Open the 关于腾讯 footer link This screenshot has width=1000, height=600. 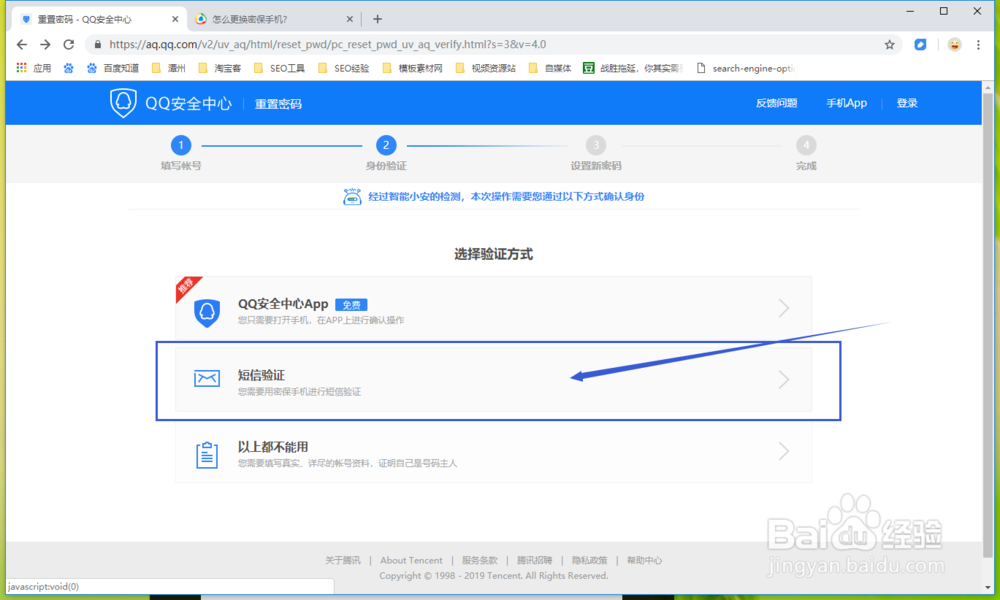click(342, 560)
